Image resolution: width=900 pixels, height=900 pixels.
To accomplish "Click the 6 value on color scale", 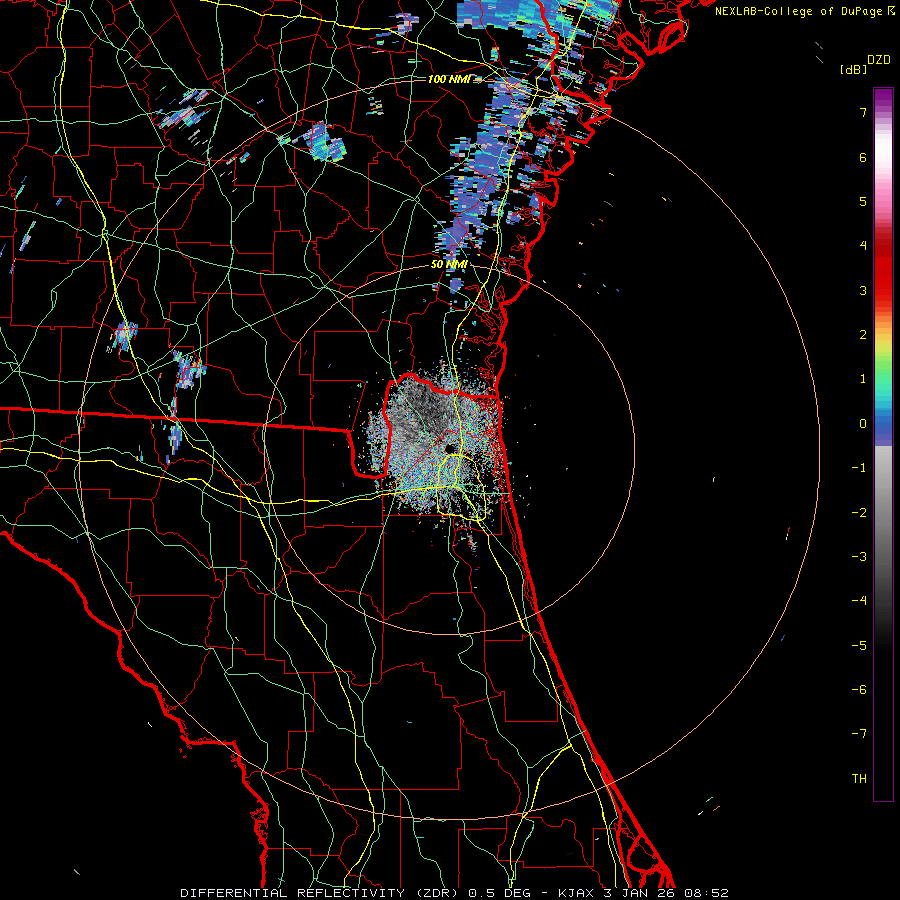I will coord(863,157).
